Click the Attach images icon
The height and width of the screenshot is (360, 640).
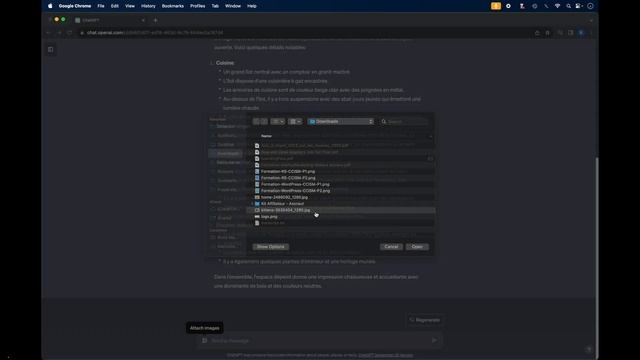(x=204, y=340)
